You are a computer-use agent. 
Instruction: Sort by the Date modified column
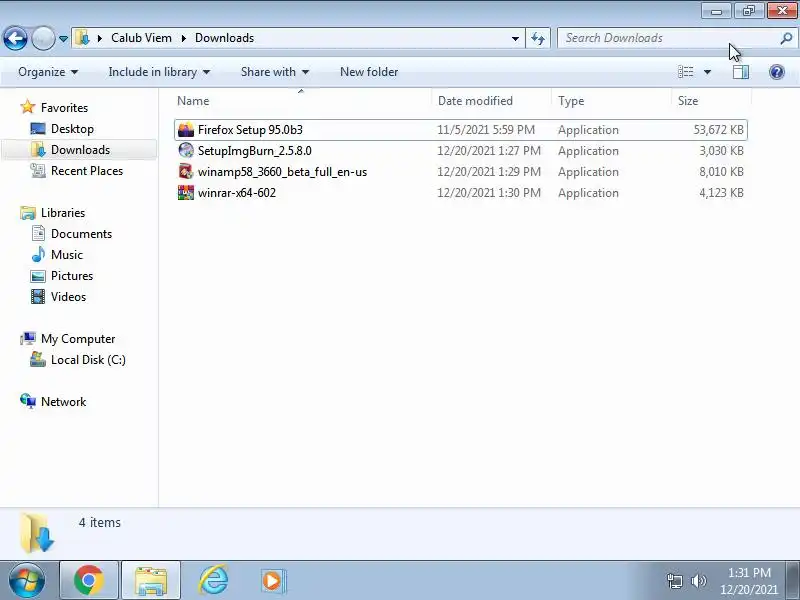coord(491,101)
